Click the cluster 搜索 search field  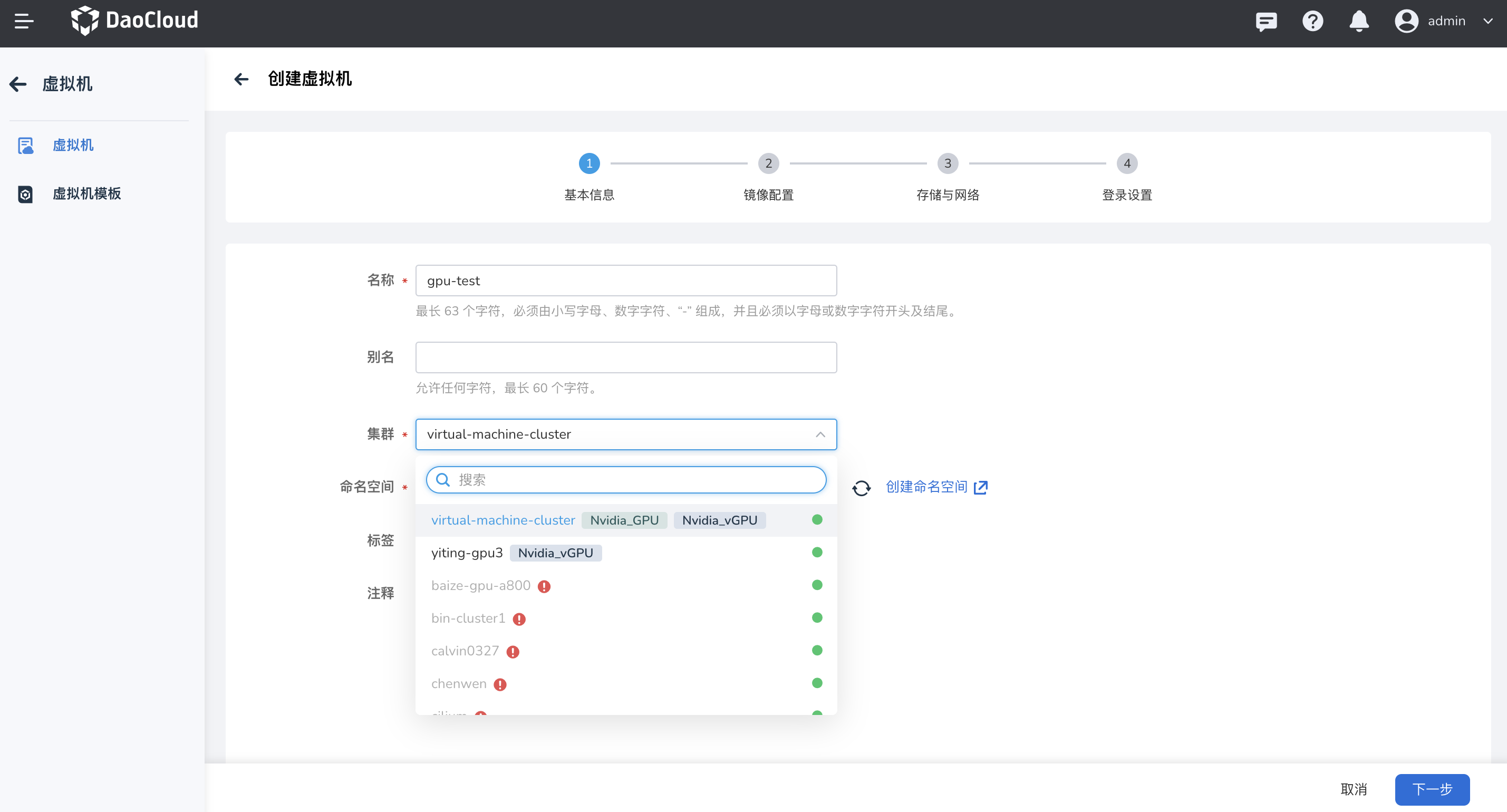tap(626, 480)
